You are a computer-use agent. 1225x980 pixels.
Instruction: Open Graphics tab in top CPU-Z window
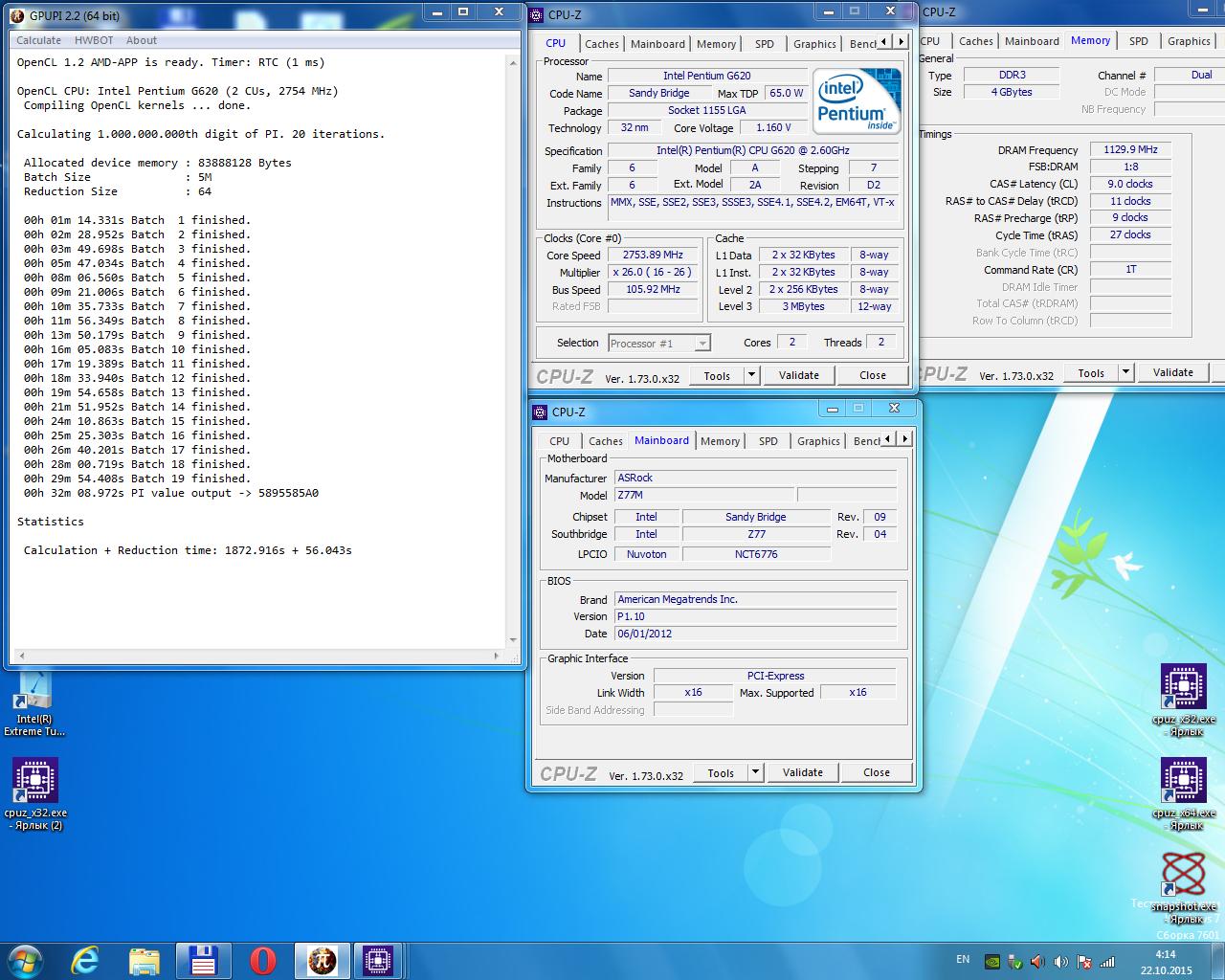815,44
